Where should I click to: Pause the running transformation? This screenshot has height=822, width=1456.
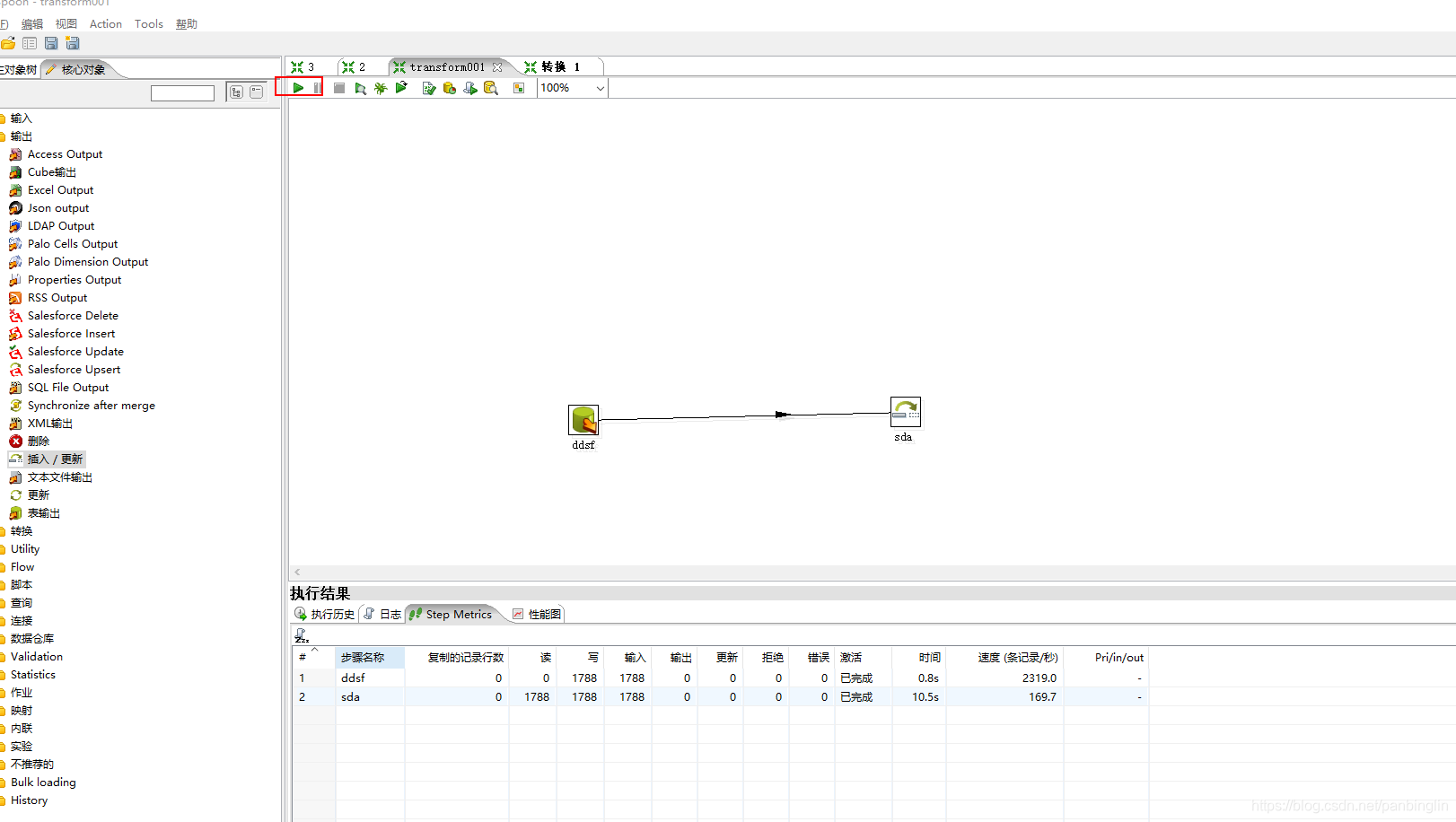click(317, 88)
